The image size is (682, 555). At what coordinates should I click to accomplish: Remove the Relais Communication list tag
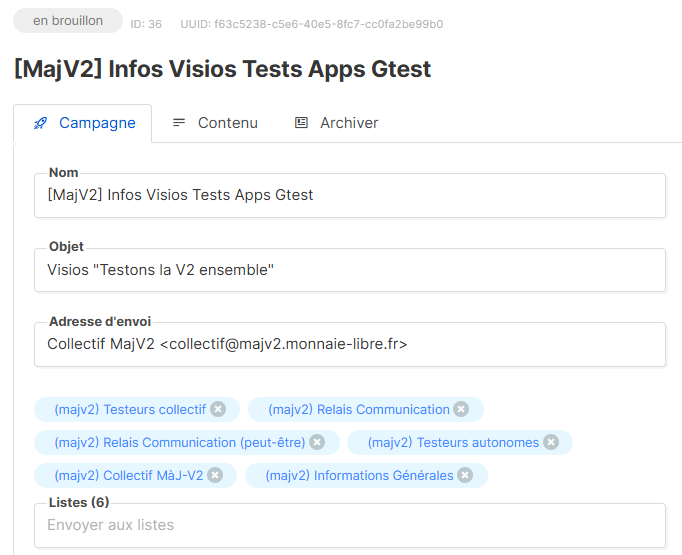(x=461, y=409)
